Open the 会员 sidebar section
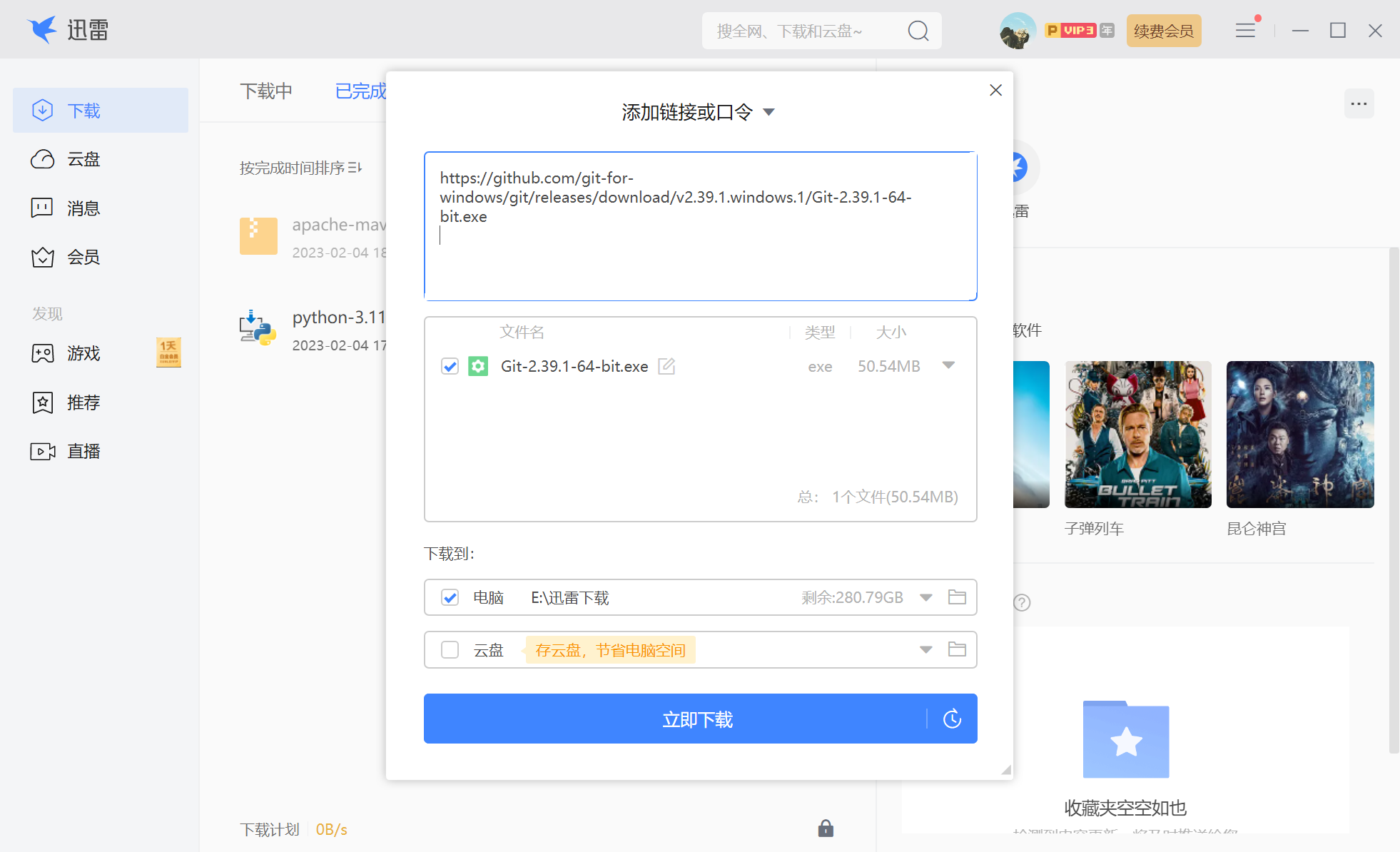The width and height of the screenshot is (1400, 852). (101, 257)
